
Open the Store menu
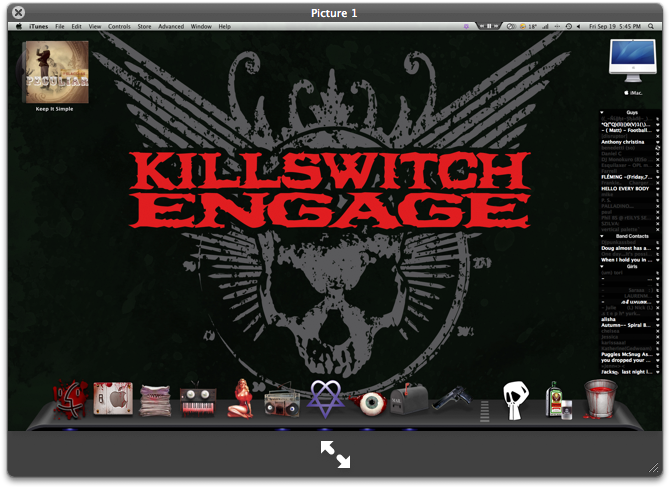click(x=144, y=26)
